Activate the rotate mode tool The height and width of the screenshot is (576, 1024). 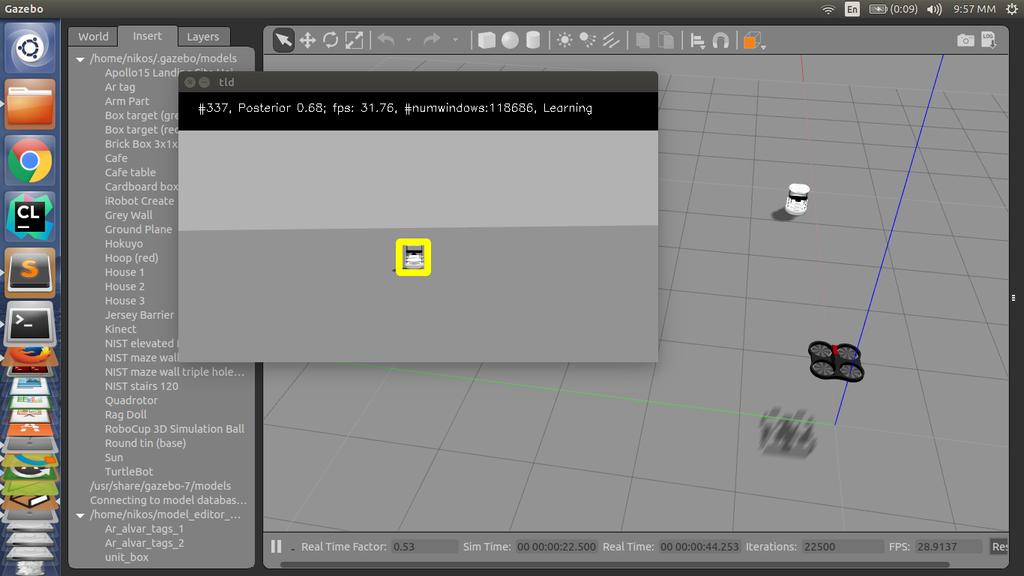[330, 40]
